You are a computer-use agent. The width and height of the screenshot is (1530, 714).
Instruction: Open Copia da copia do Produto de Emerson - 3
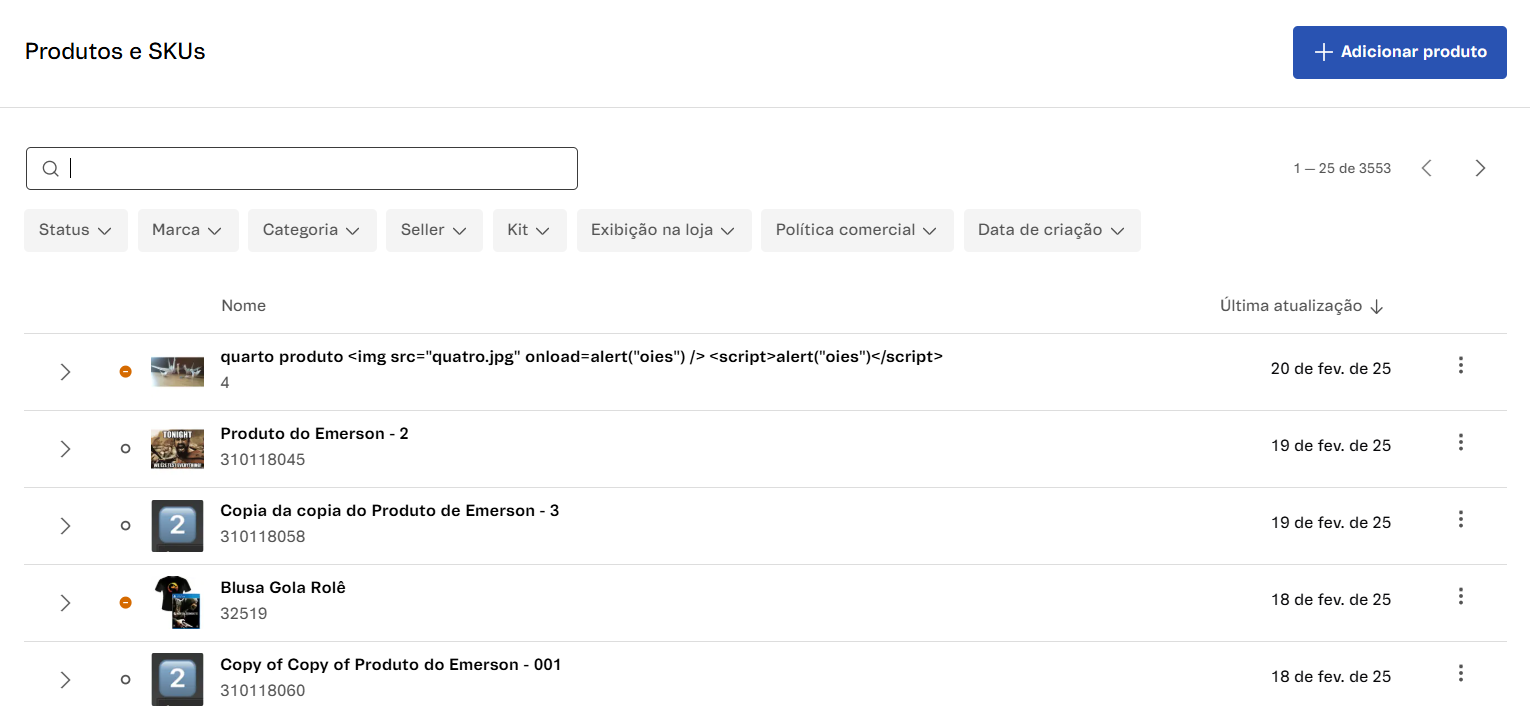[390, 510]
